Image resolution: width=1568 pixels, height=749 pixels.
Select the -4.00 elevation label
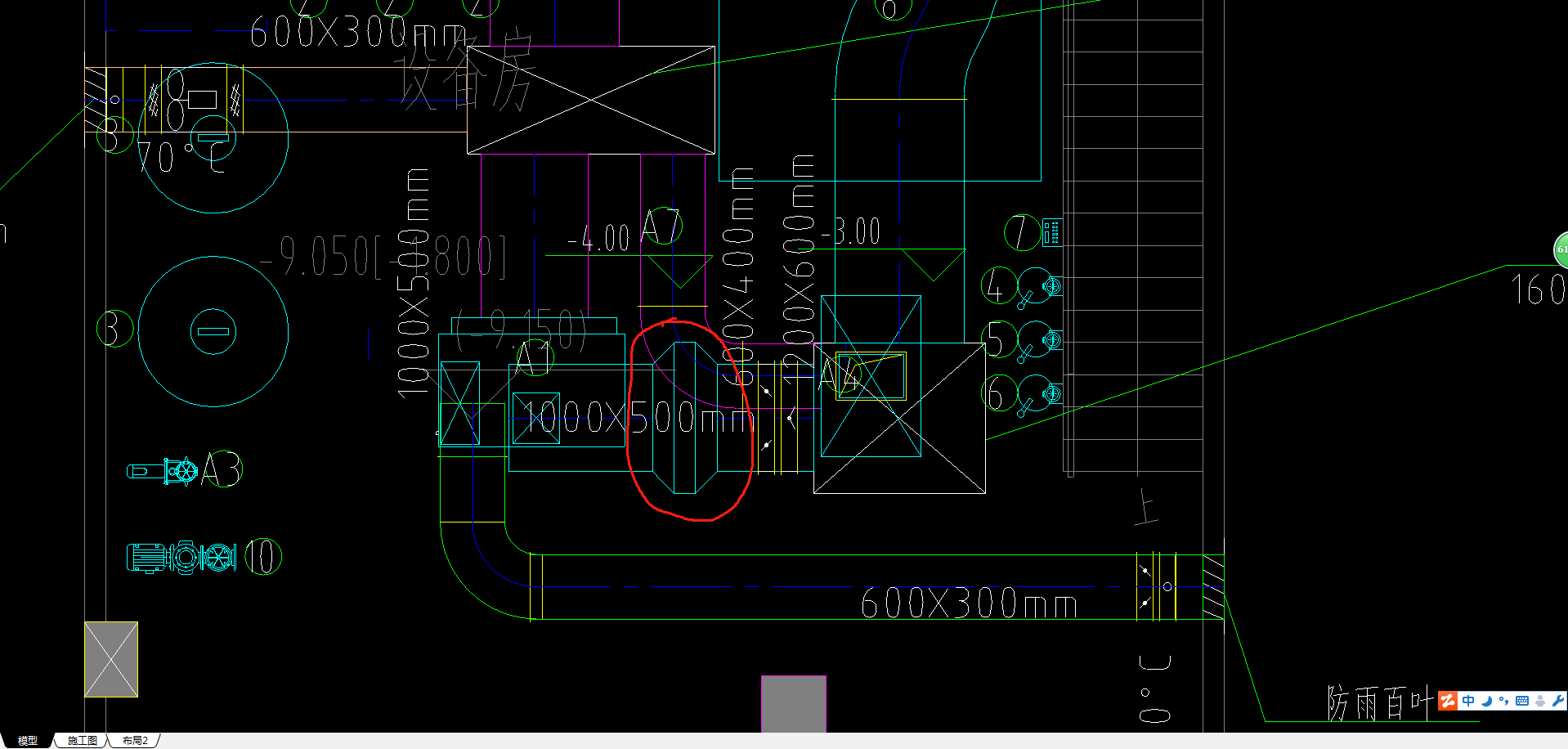(x=599, y=238)
